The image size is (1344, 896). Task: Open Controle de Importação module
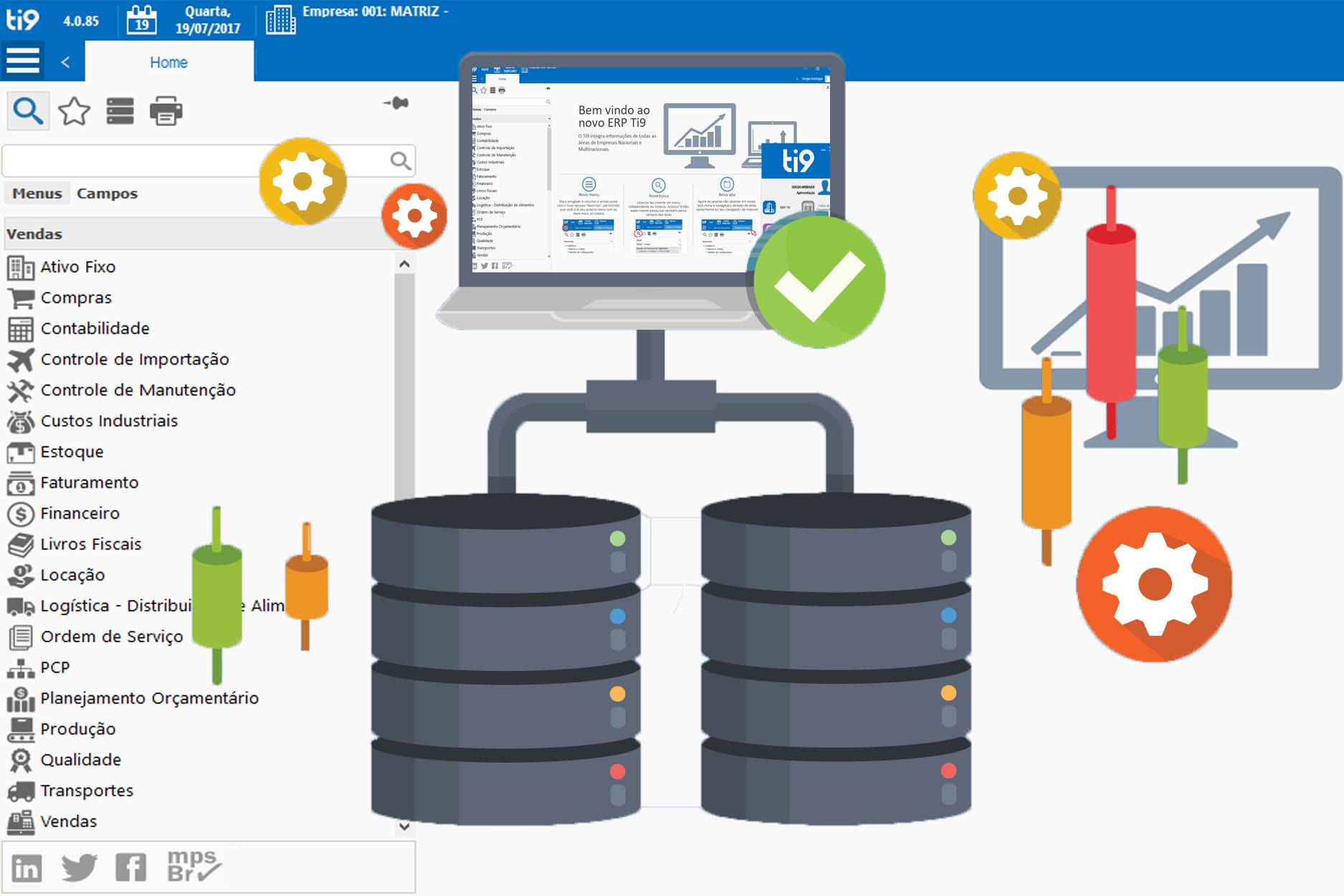click(x=135, y=359)
